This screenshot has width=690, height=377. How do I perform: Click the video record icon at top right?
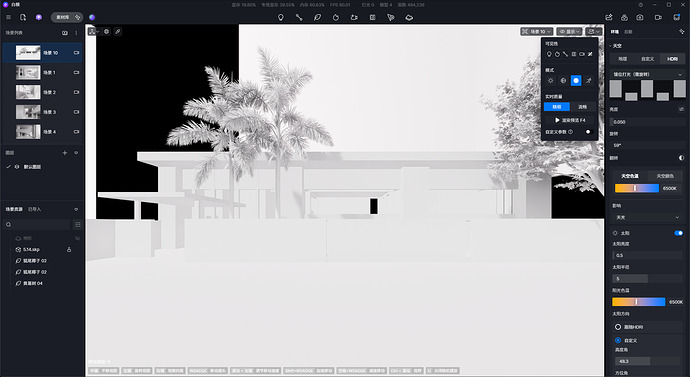pos(658,18)
